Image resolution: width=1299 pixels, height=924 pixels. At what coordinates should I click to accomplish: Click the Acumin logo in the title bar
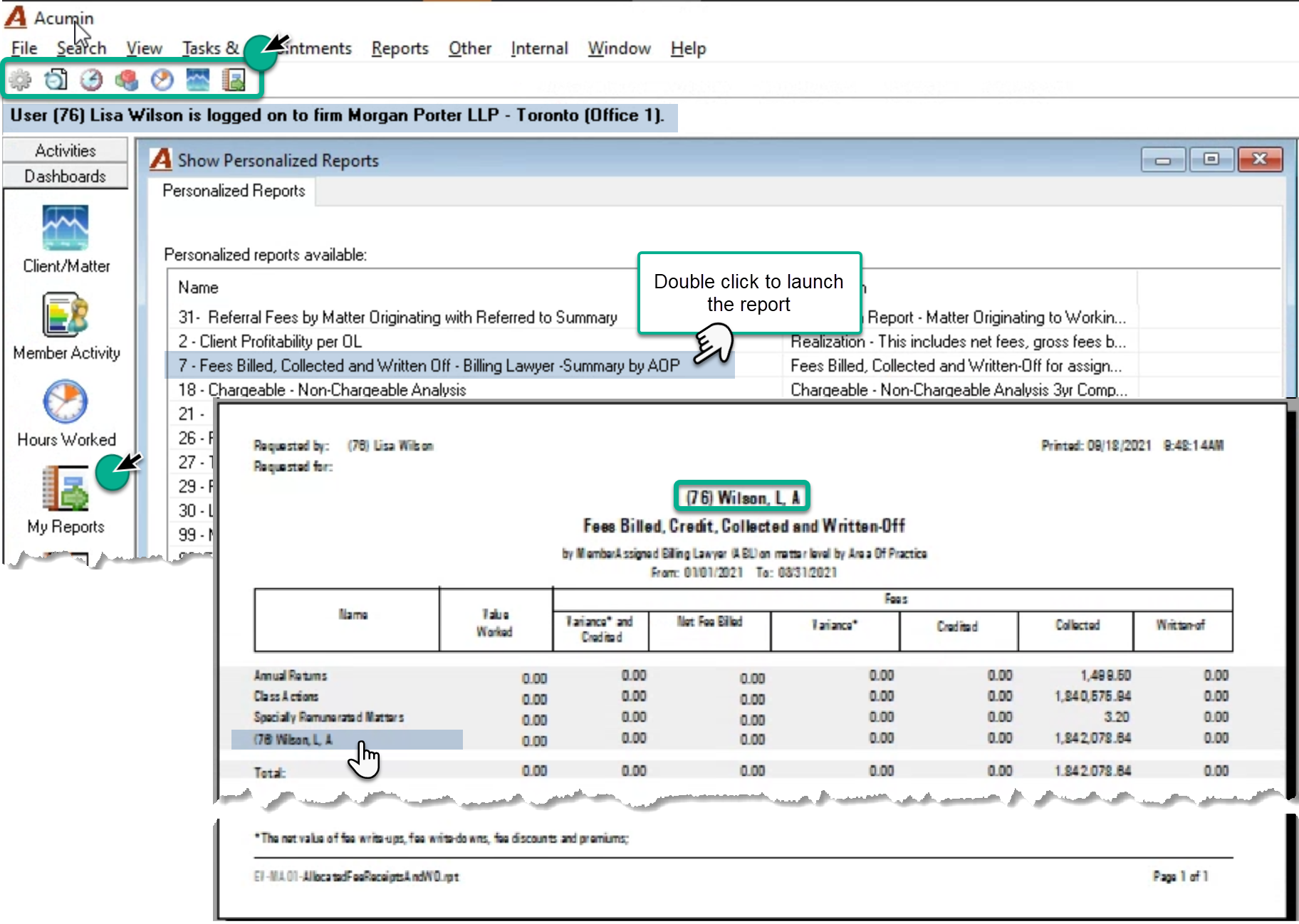(15, 17)
